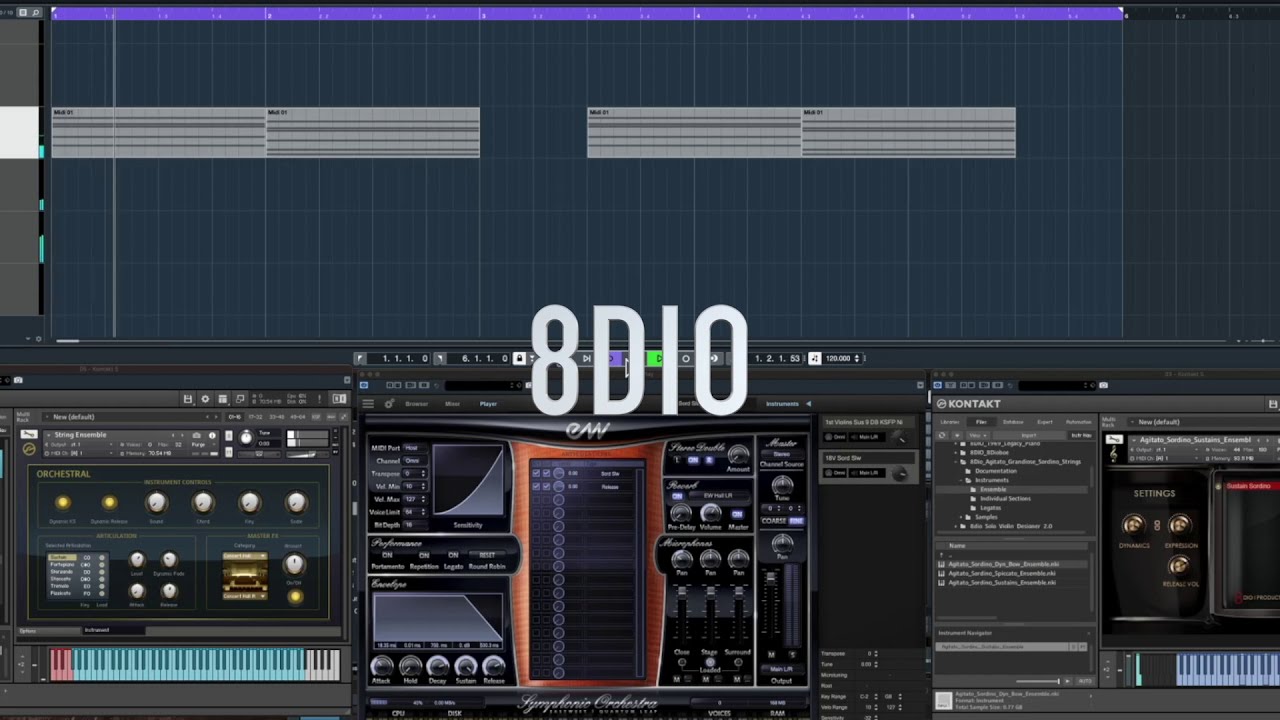Select Agitato_Sordino_Spiccato_Ensemble.nki file

[1002, 573]
